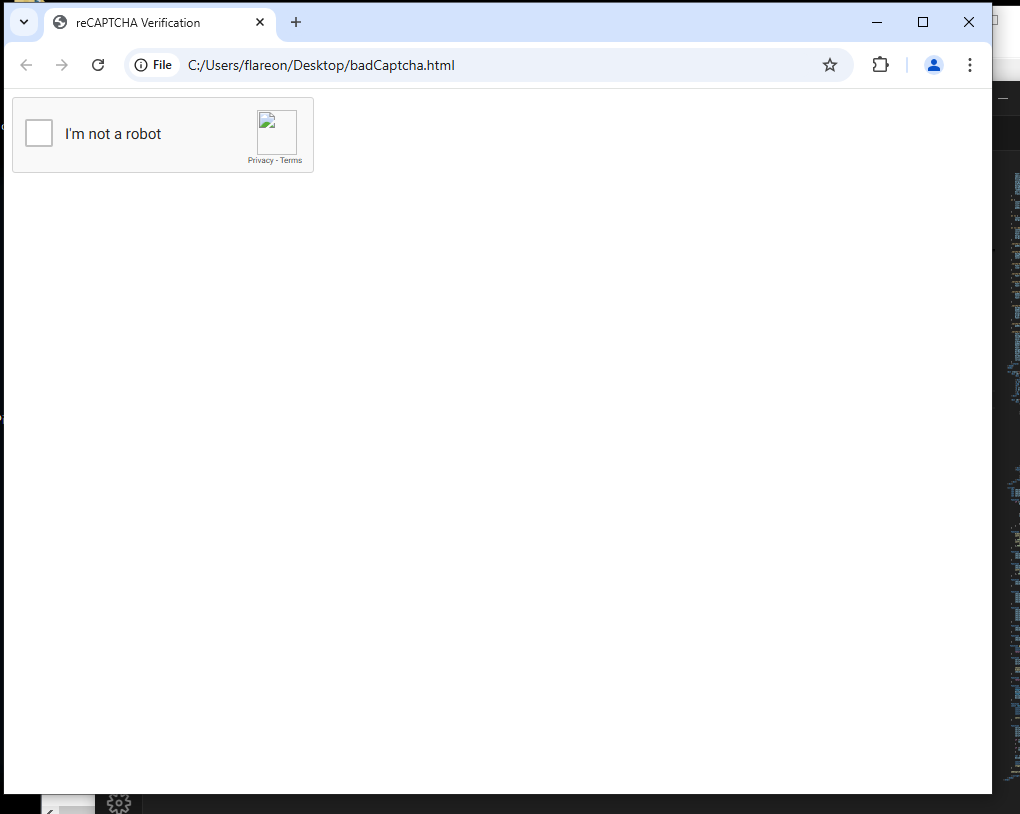
Task: Open the Privacy link in captcha
Action: pos(260,161)
